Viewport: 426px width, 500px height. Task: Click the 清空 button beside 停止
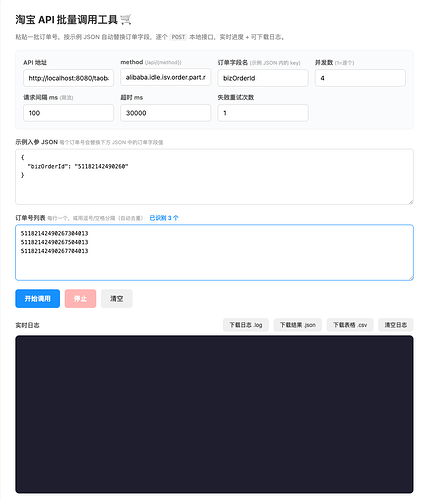117,298
